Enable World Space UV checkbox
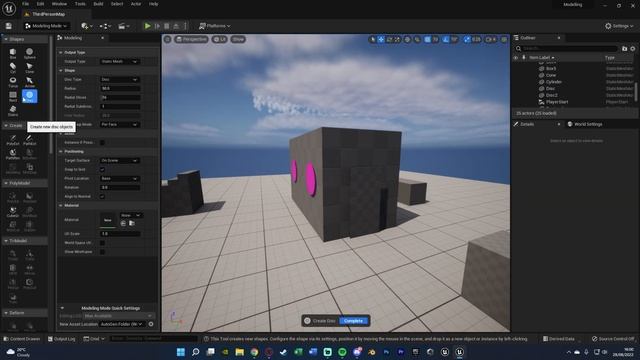640x360 pixels. 102,243
